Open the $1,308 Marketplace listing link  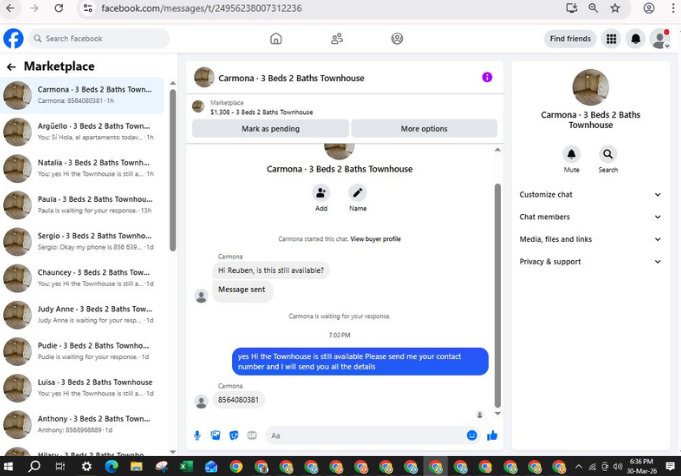click(261, 112)
